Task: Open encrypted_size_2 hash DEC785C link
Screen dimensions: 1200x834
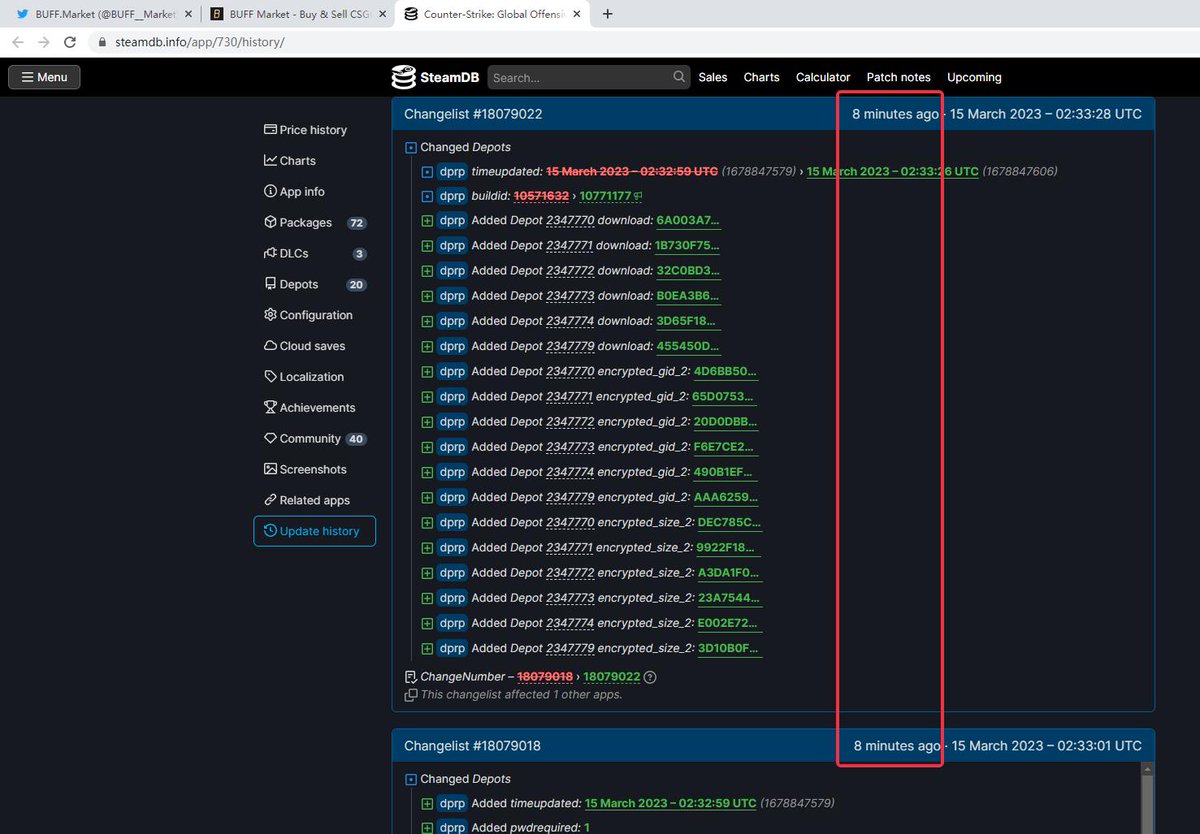Action: point(729,522)
